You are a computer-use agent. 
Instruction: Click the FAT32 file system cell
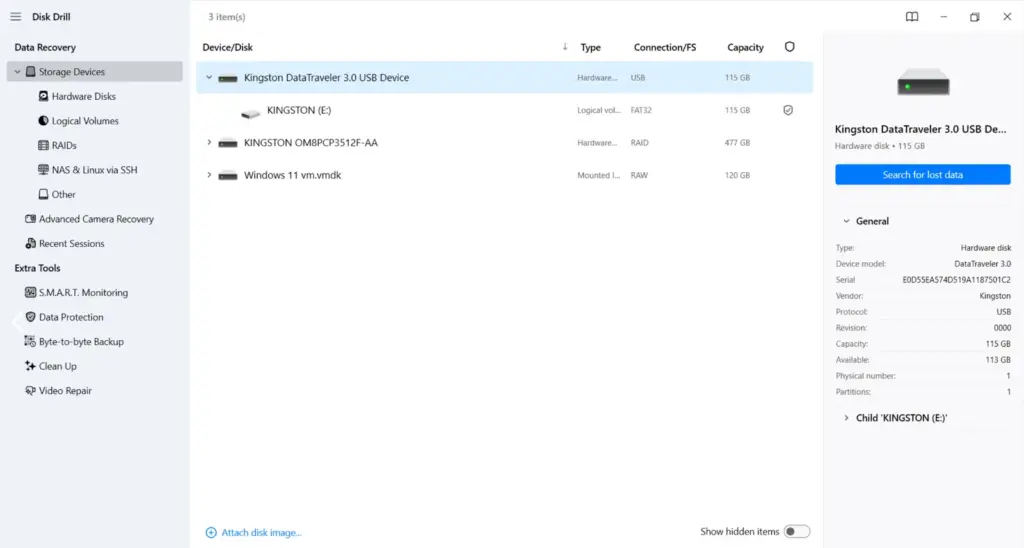641,110
